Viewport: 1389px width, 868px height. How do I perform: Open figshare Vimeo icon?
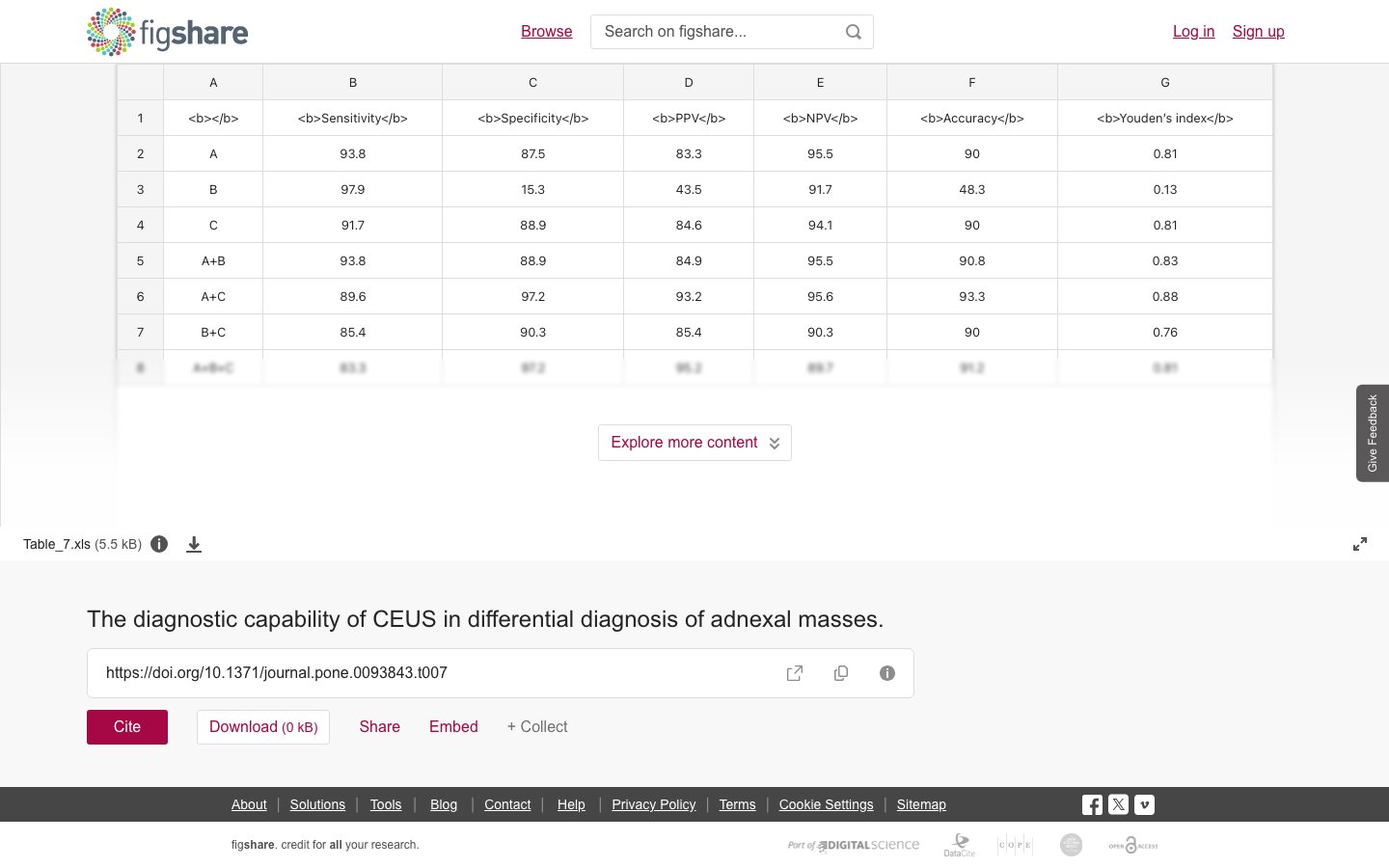pos(1144,804)
